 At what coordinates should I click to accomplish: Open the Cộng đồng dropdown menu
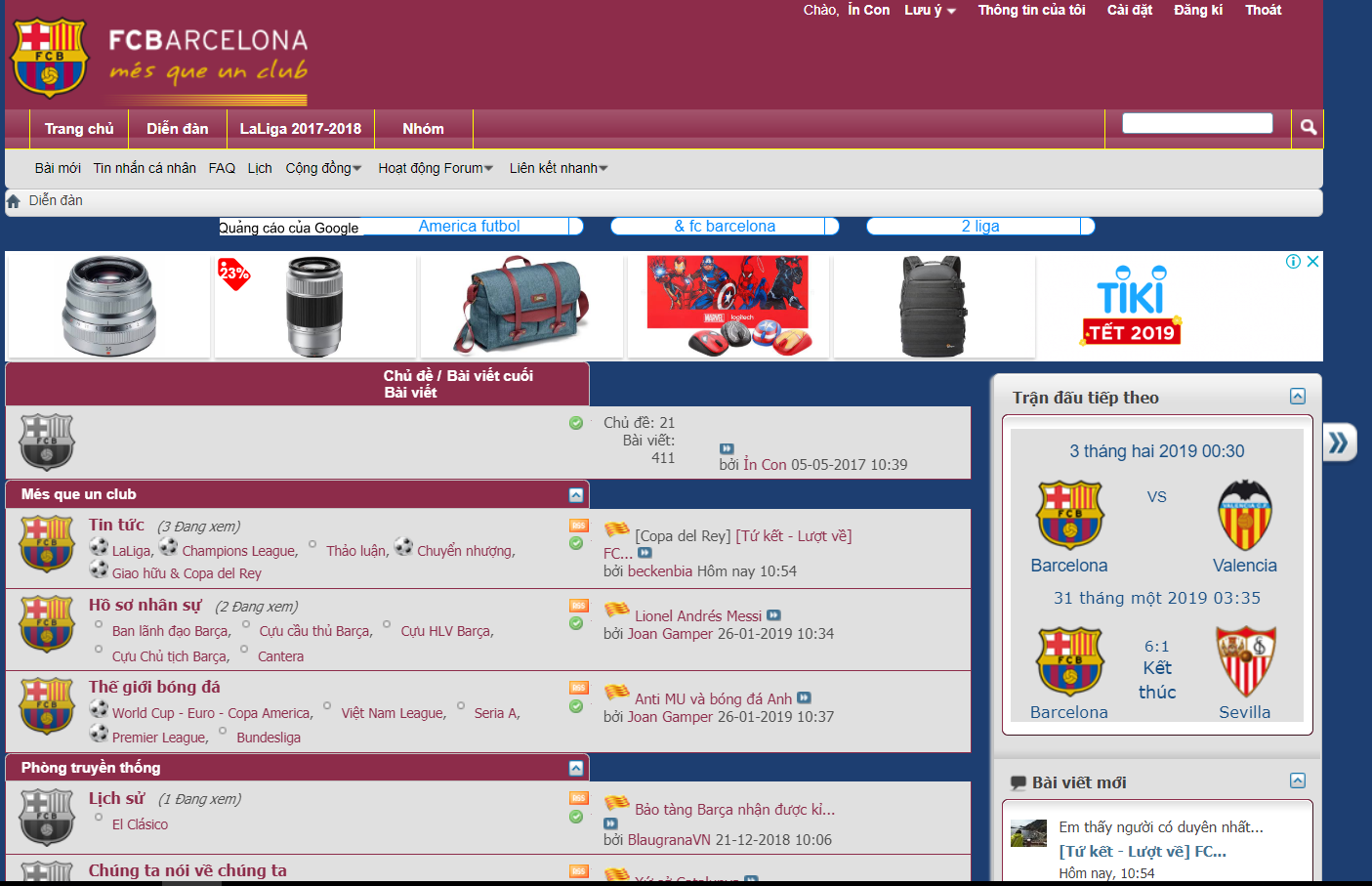coord(323,168)
